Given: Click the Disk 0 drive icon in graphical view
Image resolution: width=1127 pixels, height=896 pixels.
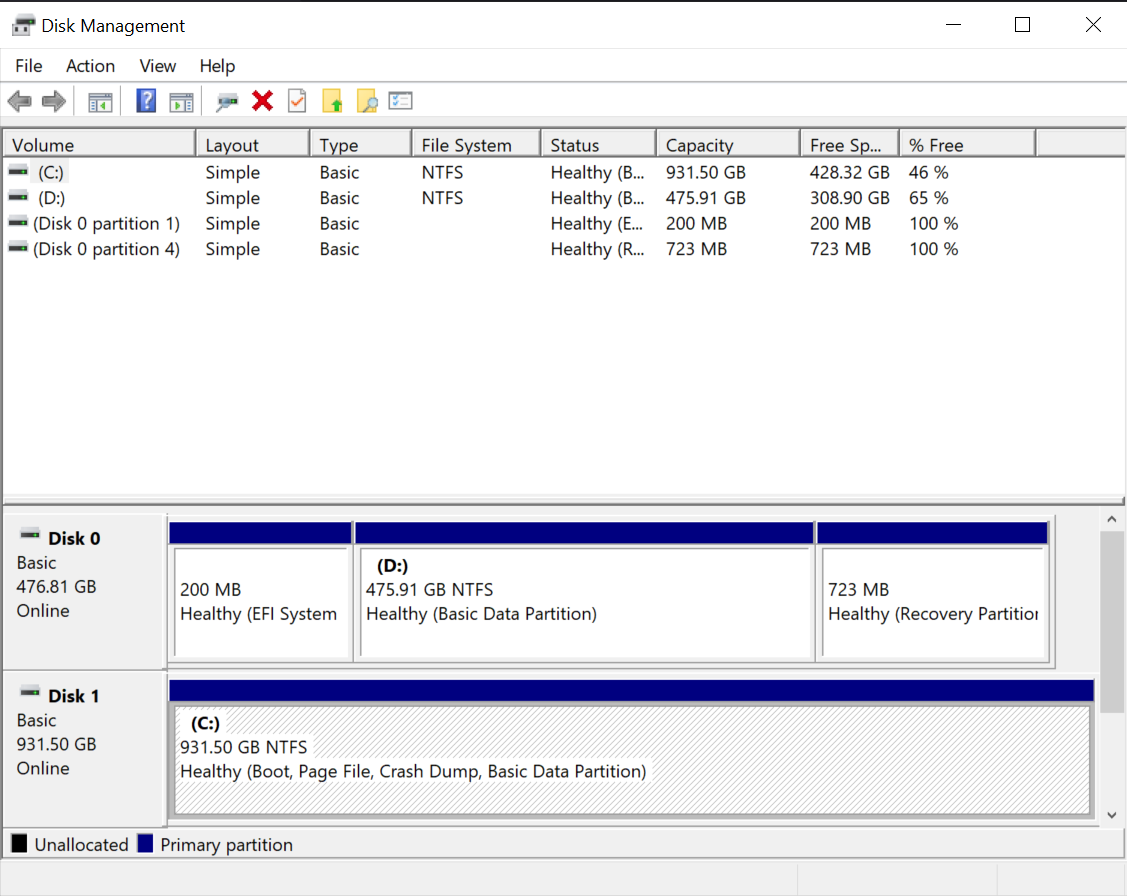Looking at the screenshot, I should coord(29,534).
